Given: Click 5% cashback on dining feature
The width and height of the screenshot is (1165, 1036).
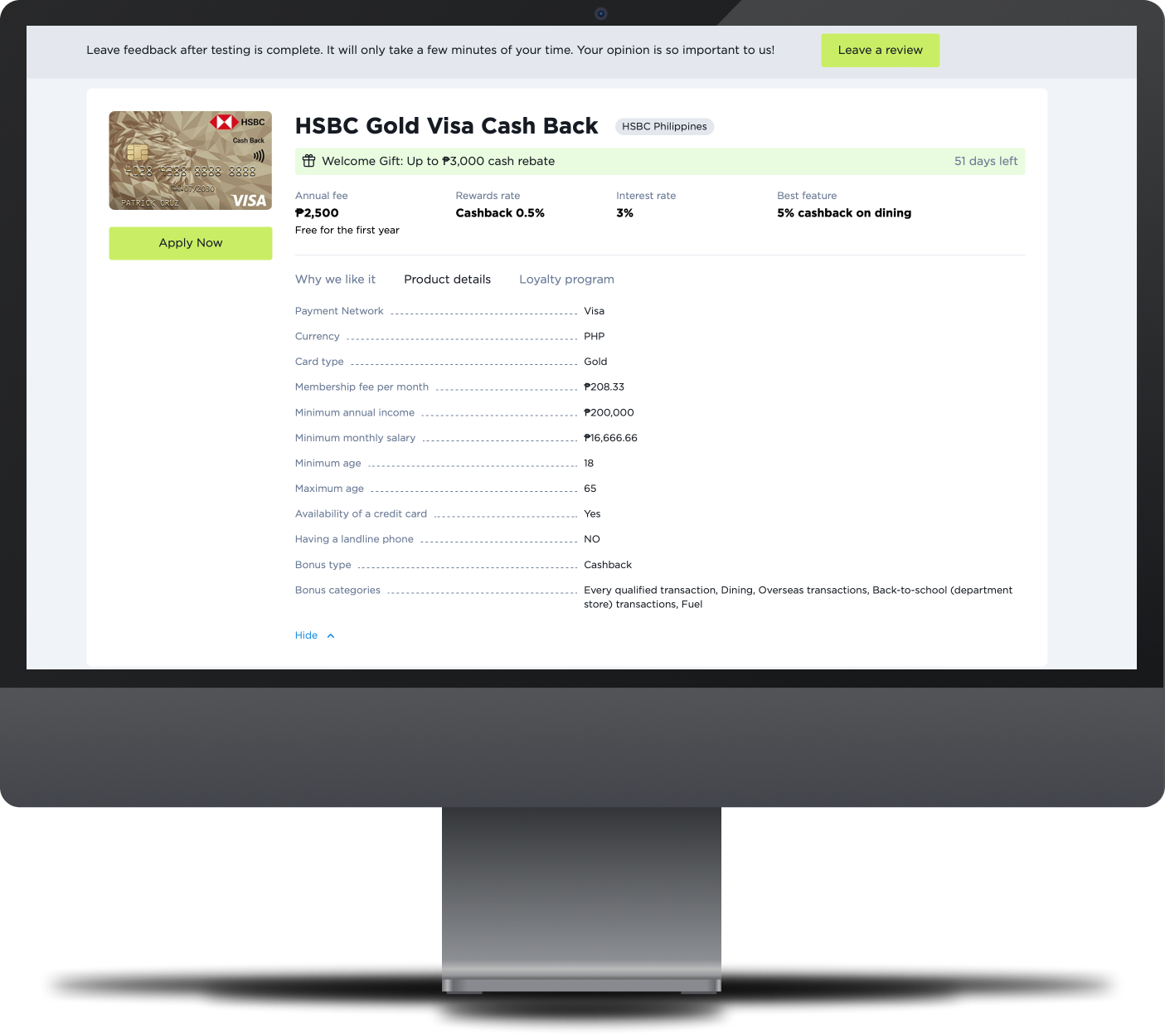Looking at the screenshot, I should (x=844, y=213).
